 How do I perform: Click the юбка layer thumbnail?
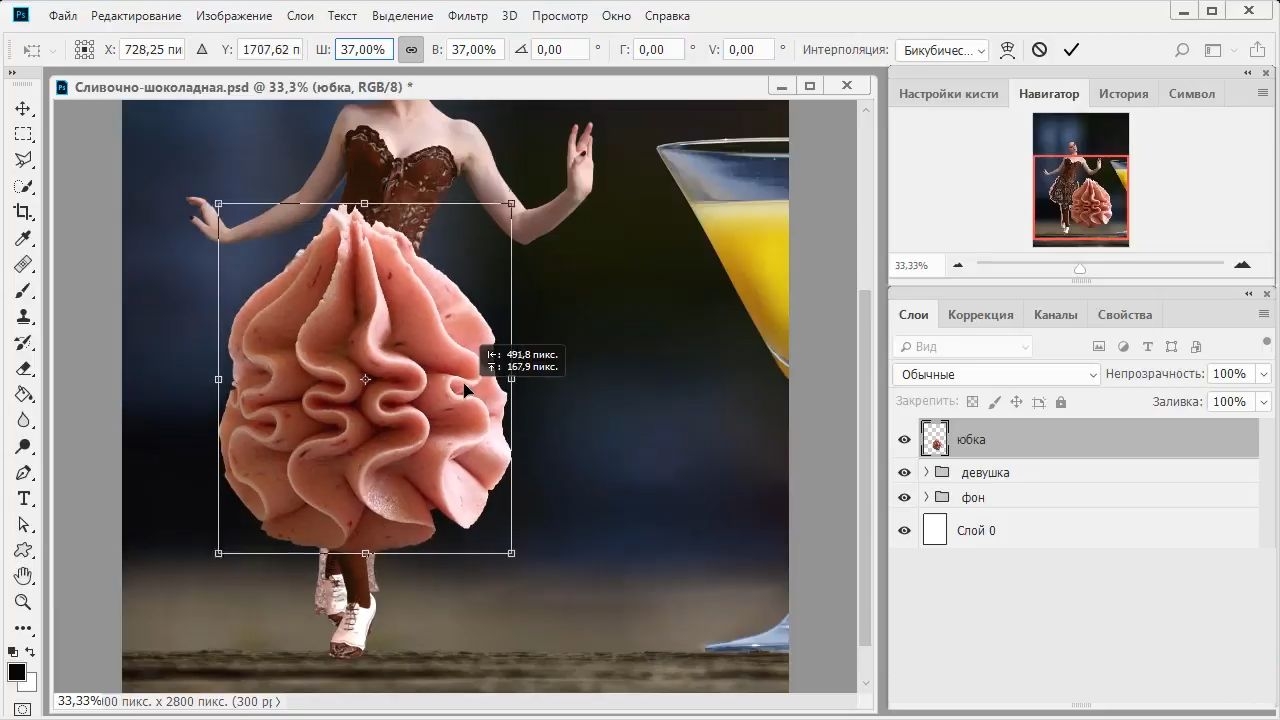934,439
